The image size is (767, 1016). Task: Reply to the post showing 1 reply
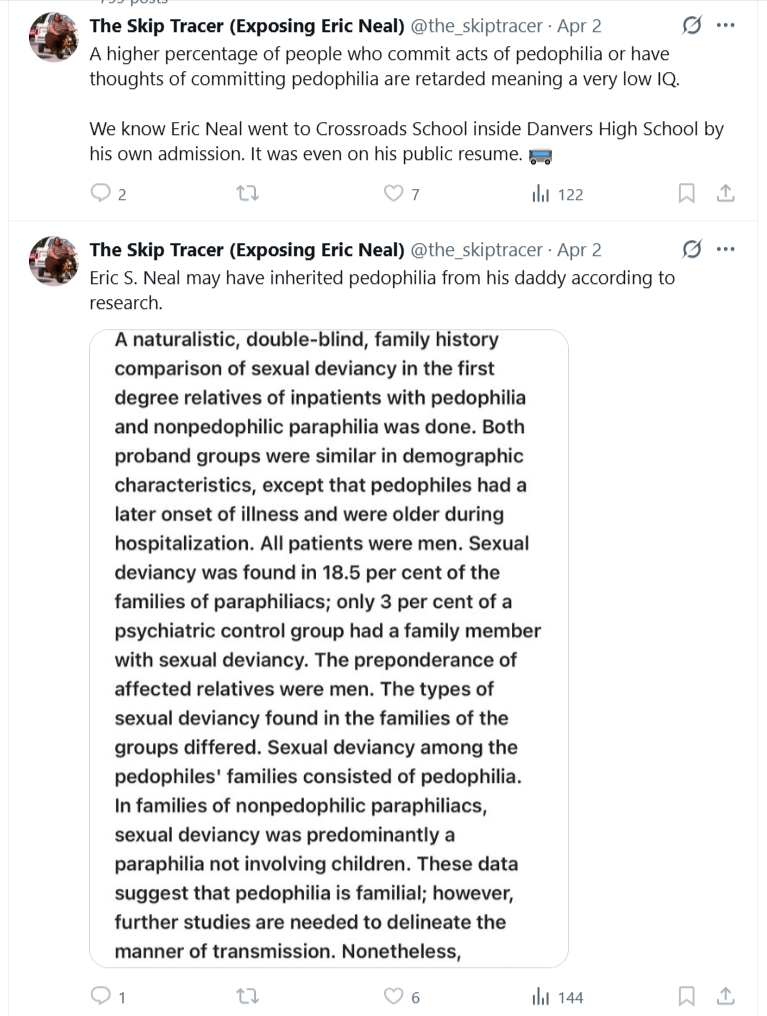click(101, 996)
